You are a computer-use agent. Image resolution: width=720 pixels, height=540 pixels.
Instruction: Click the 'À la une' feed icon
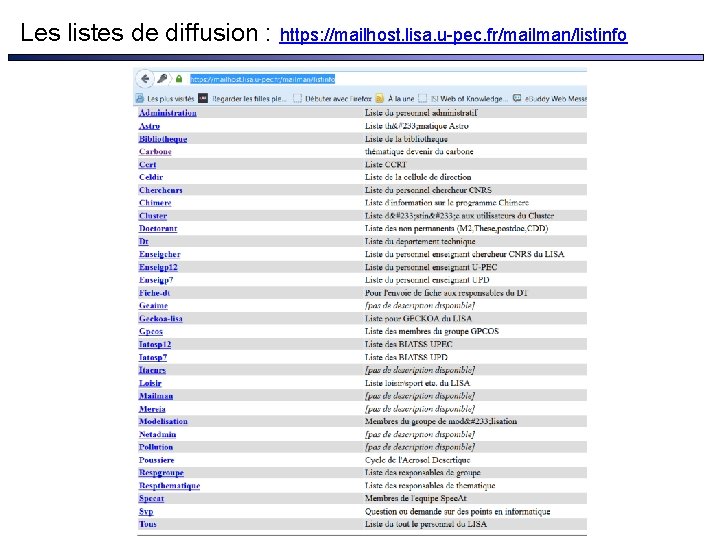click(380, 98)
